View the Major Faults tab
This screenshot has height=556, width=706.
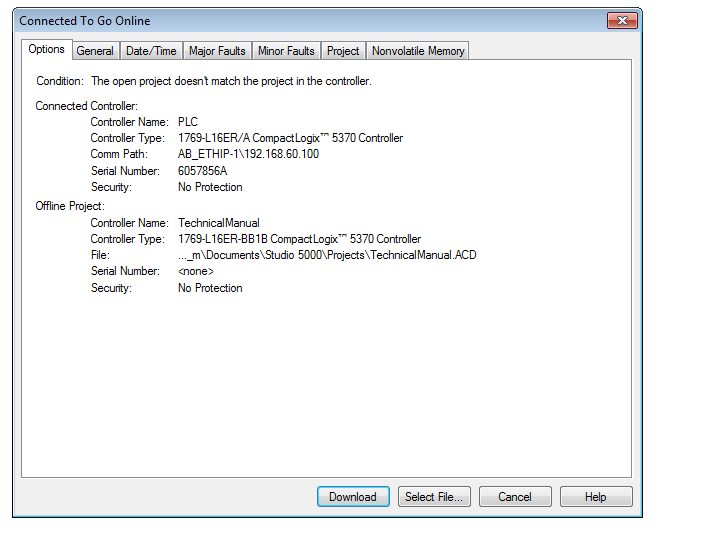(x=217, y=51)
